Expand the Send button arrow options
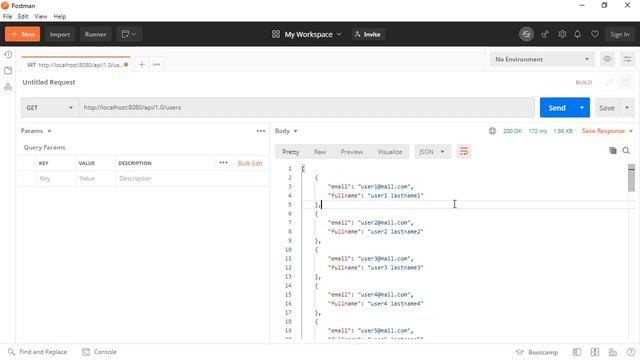Image resolution: width=640 pixels, height=360 pixels. tap(582, 108)
